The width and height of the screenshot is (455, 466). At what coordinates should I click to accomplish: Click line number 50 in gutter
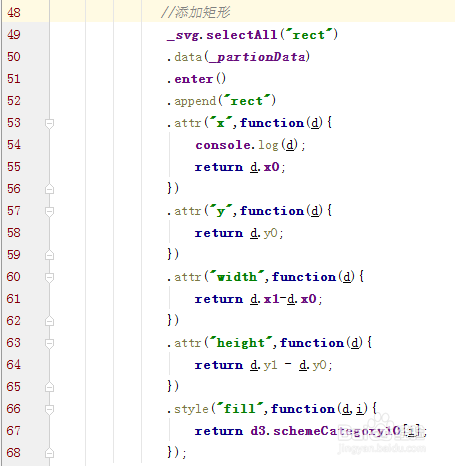pyautogui.click(x=14, y=57)
